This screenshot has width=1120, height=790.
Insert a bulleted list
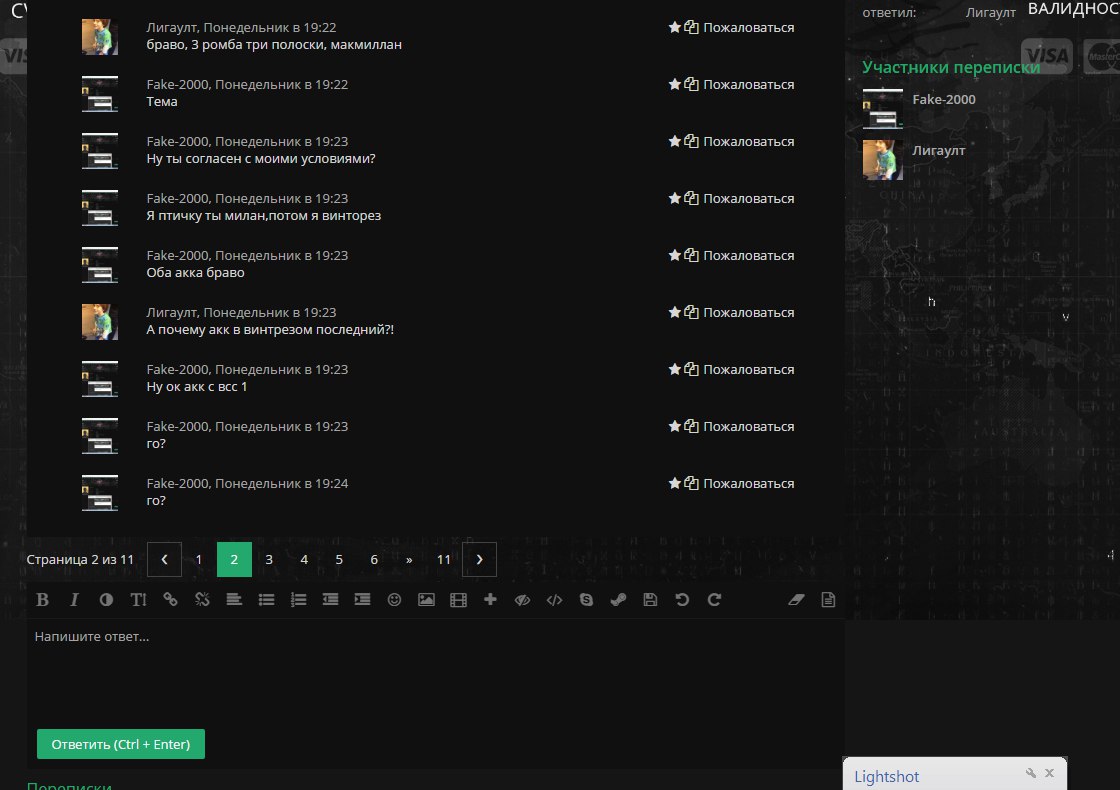coord(266,600)
